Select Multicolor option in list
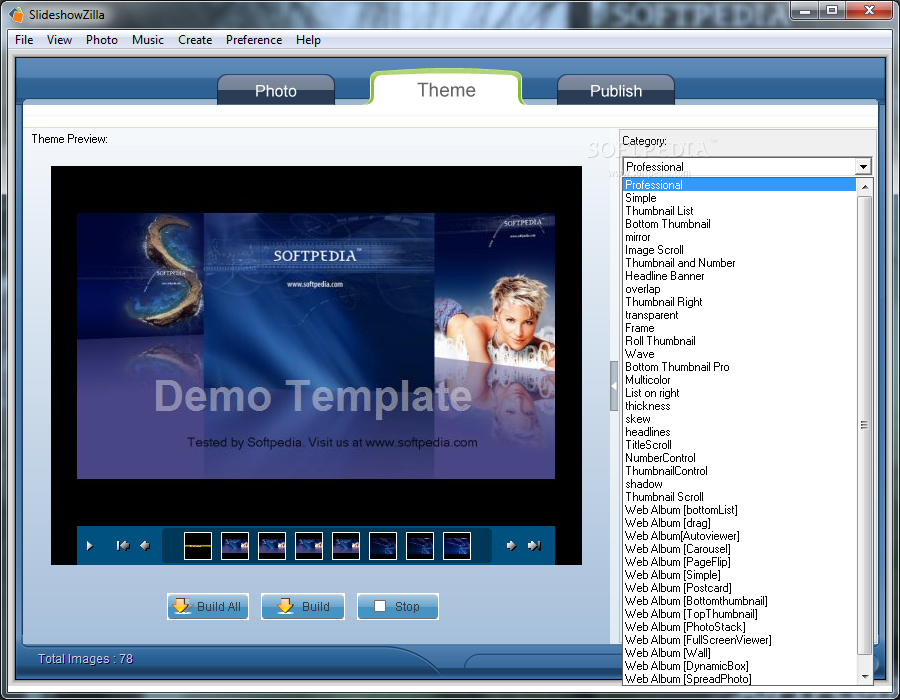Viewport: 900px width, 700px height. pyautogui.click(x=739, y=380)
